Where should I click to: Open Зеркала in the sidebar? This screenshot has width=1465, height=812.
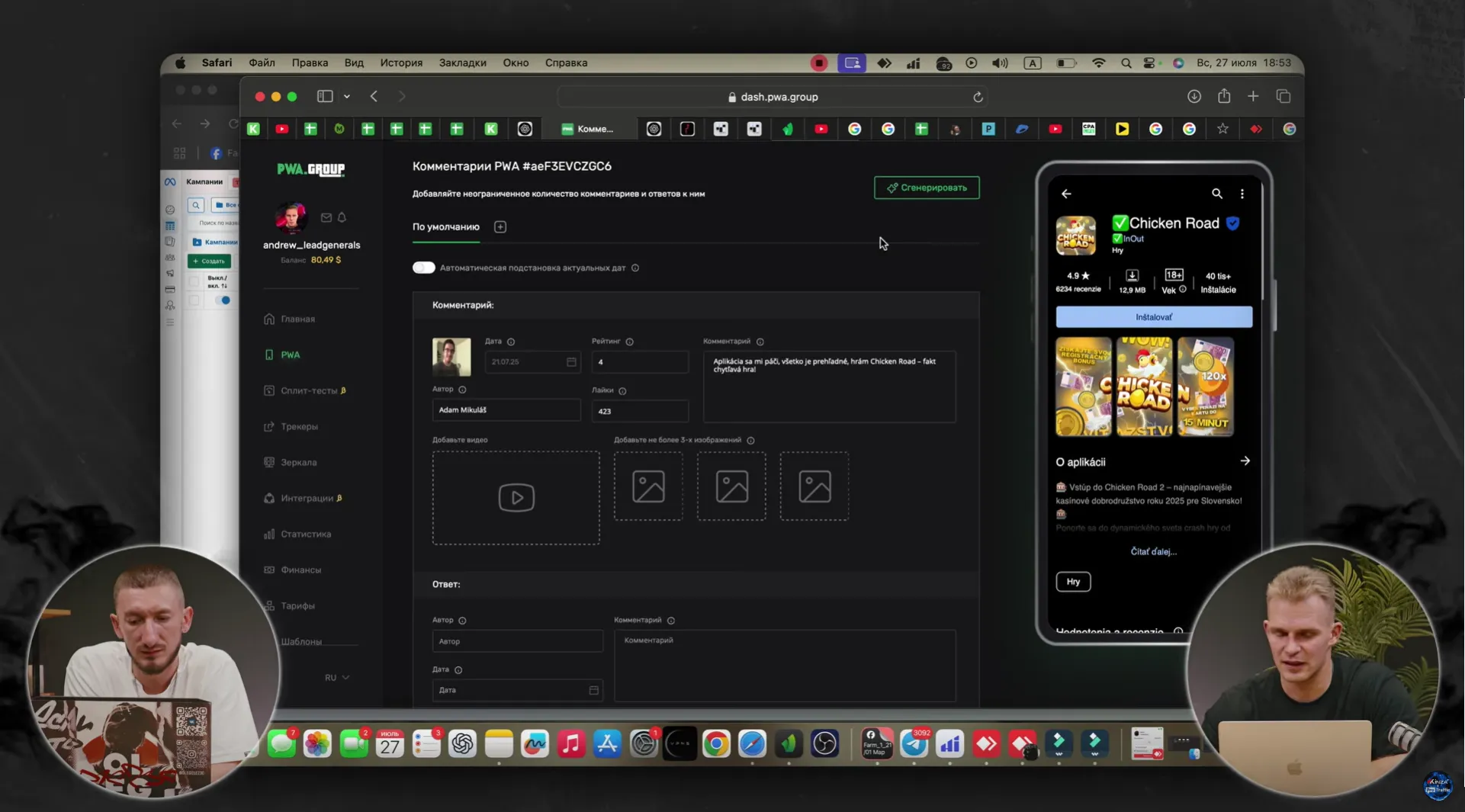tap(291, 462)
